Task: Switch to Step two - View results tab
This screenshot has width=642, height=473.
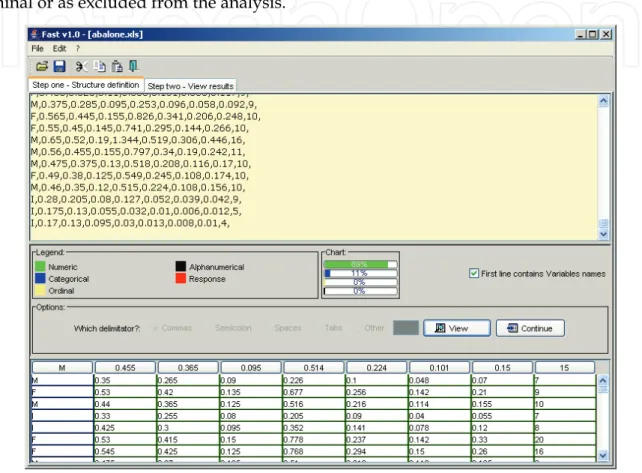Action: (190, 86)
